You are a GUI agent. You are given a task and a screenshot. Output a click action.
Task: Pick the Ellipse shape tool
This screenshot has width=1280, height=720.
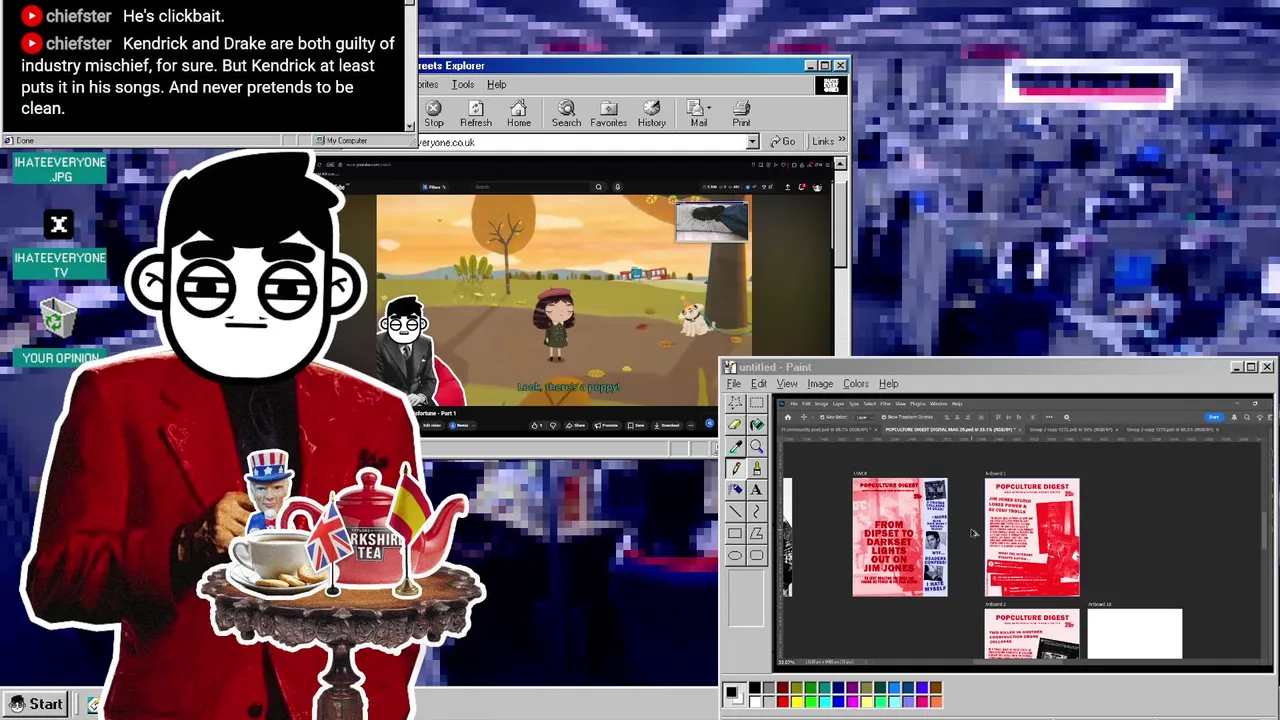pyautogui.click(x=735, y=556)
